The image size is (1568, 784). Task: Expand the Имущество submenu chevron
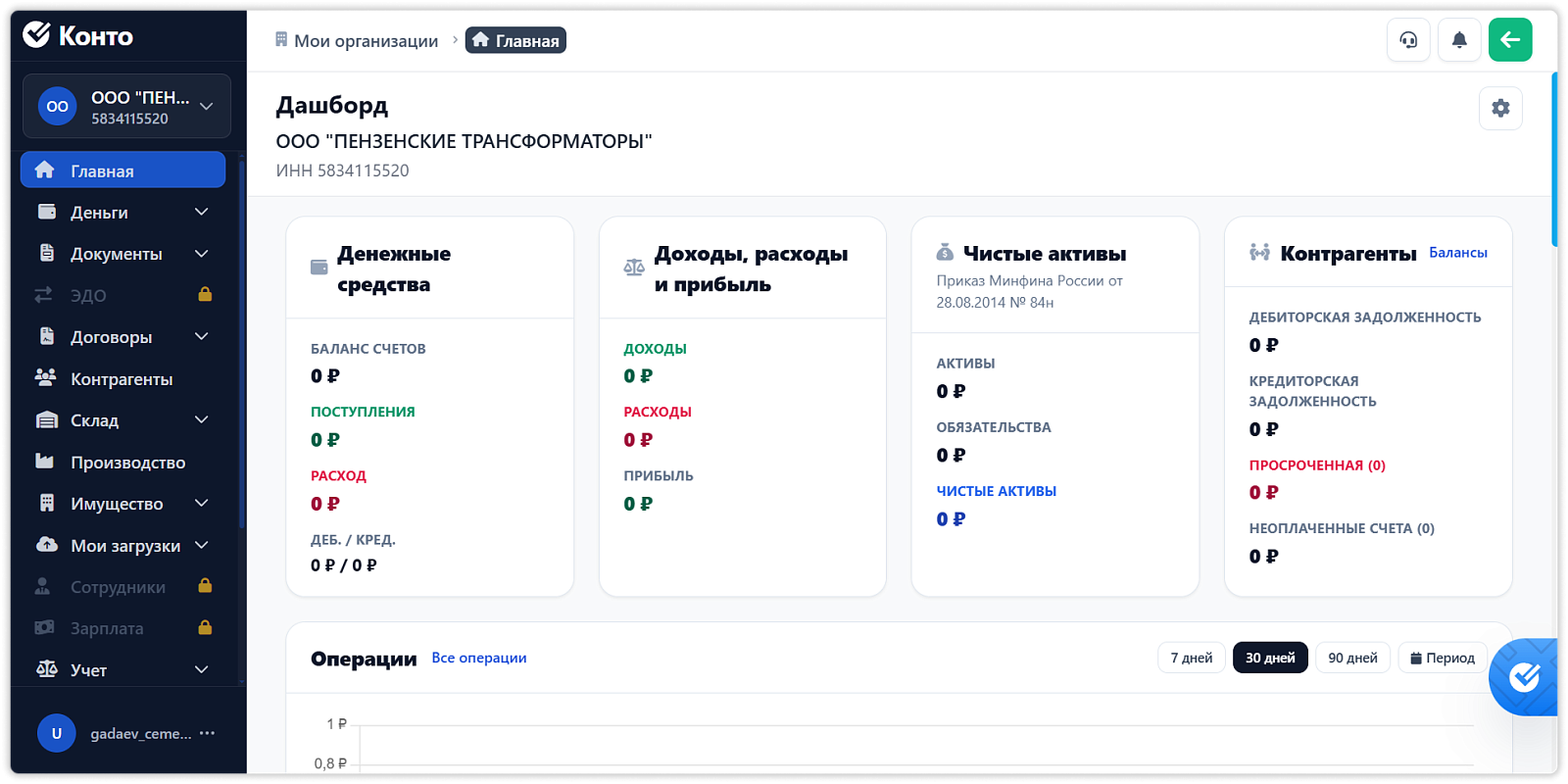click(x=201, y=503)
